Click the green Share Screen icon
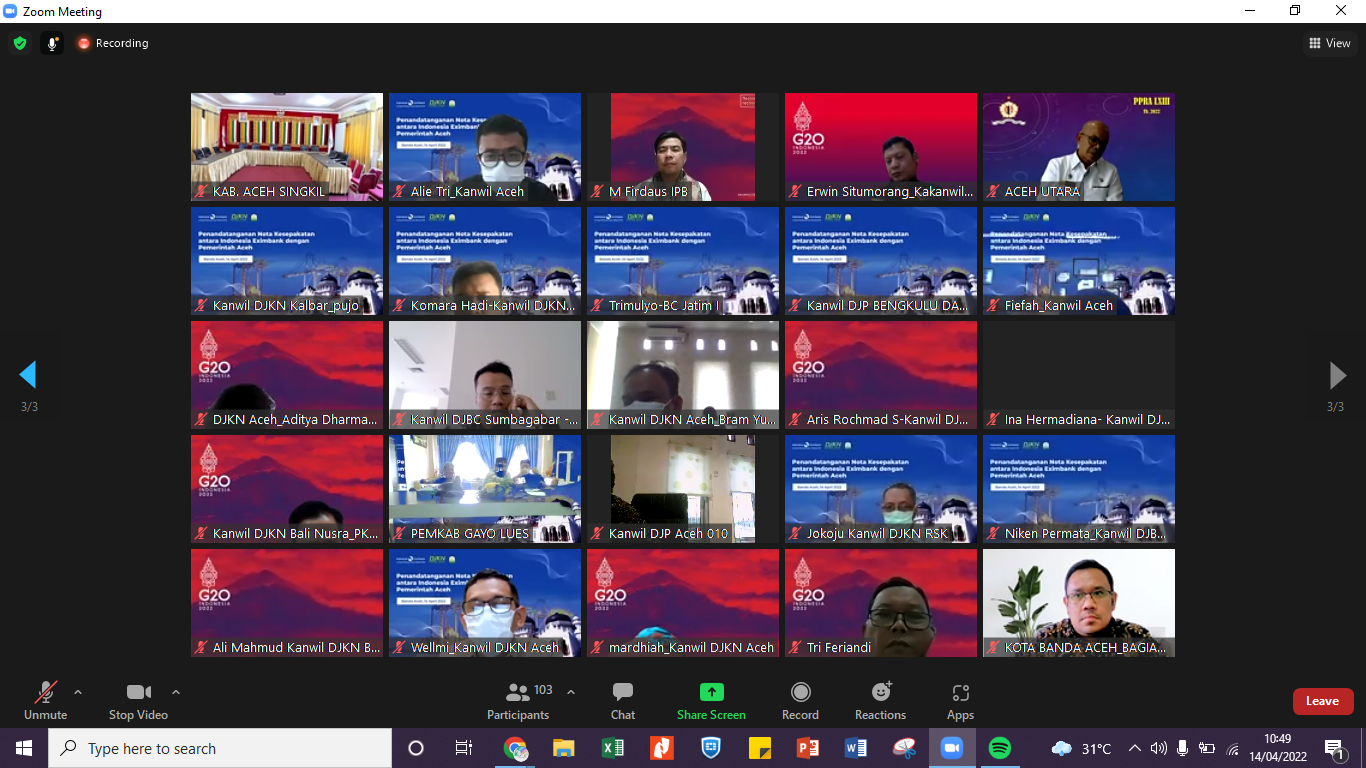Screen dimensions: 1366x768 click(x=711, y=692)
